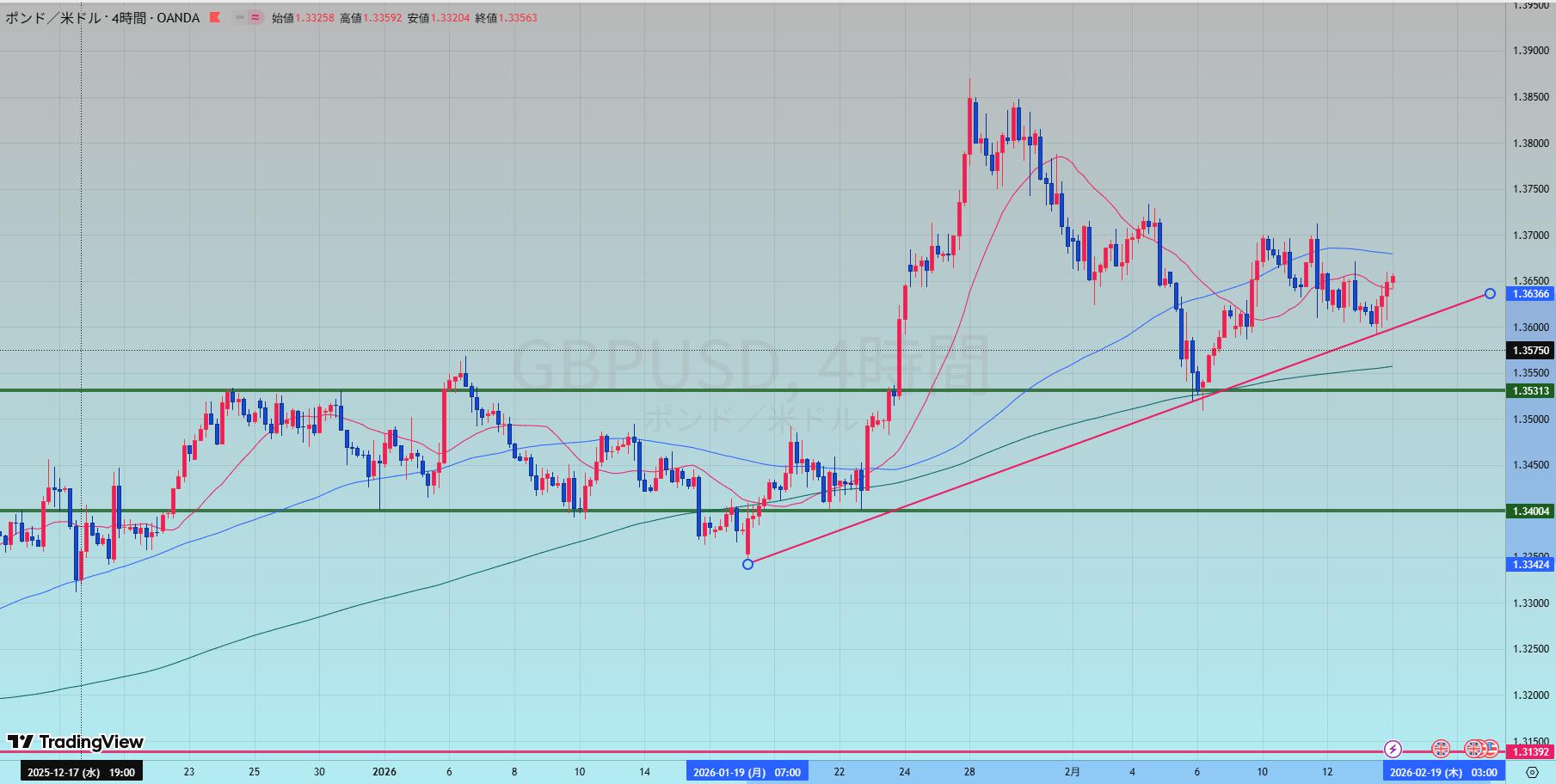
Task: Click the 4時間 timeframe in chart legend
Action: tap(129, 17)
